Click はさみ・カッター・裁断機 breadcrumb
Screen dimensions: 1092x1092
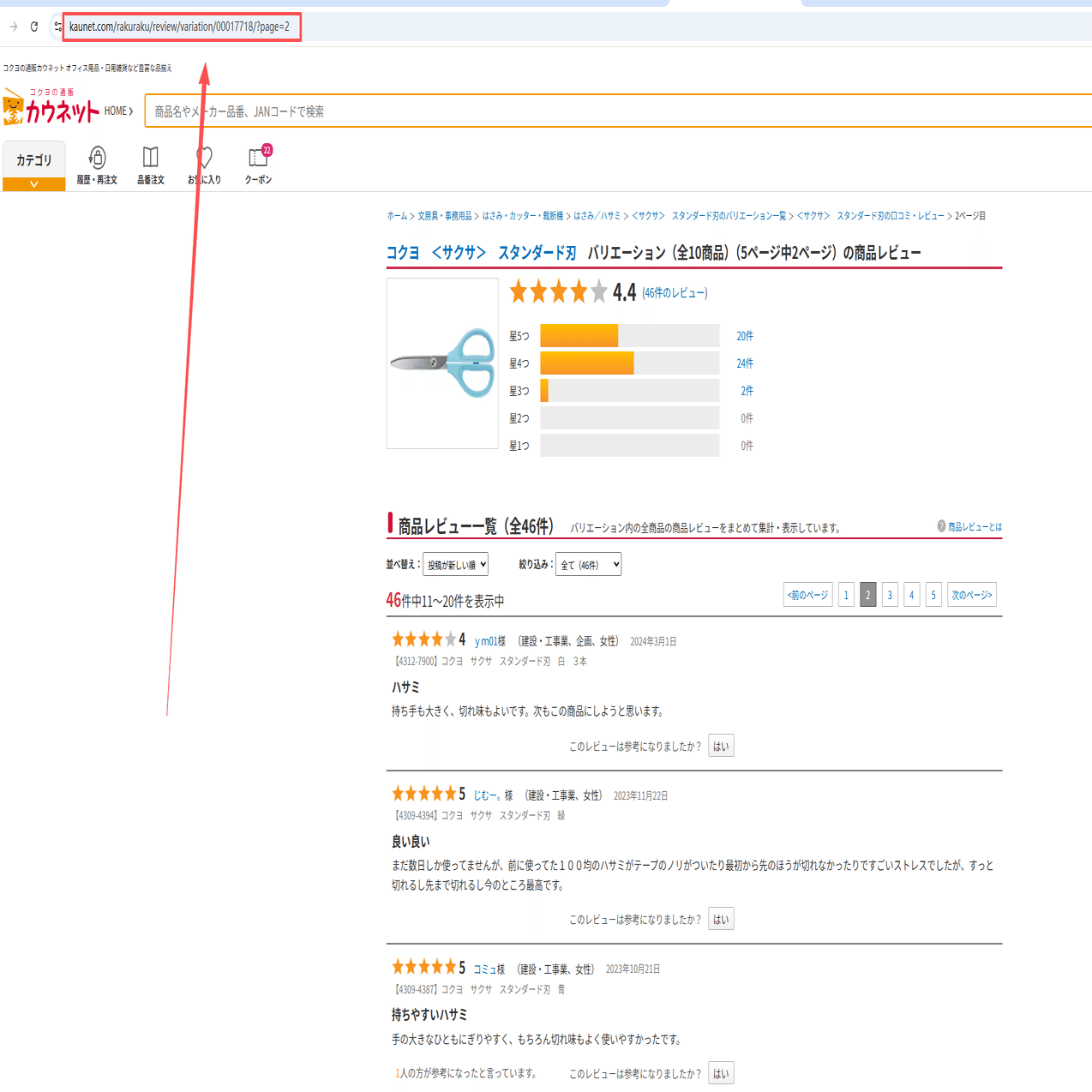point(523,216)
